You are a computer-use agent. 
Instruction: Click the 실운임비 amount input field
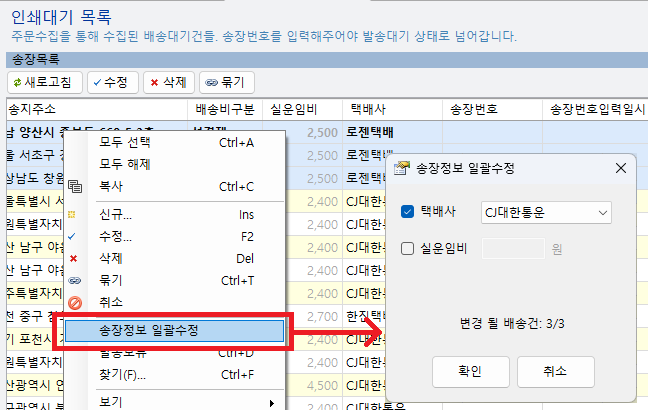513,248
